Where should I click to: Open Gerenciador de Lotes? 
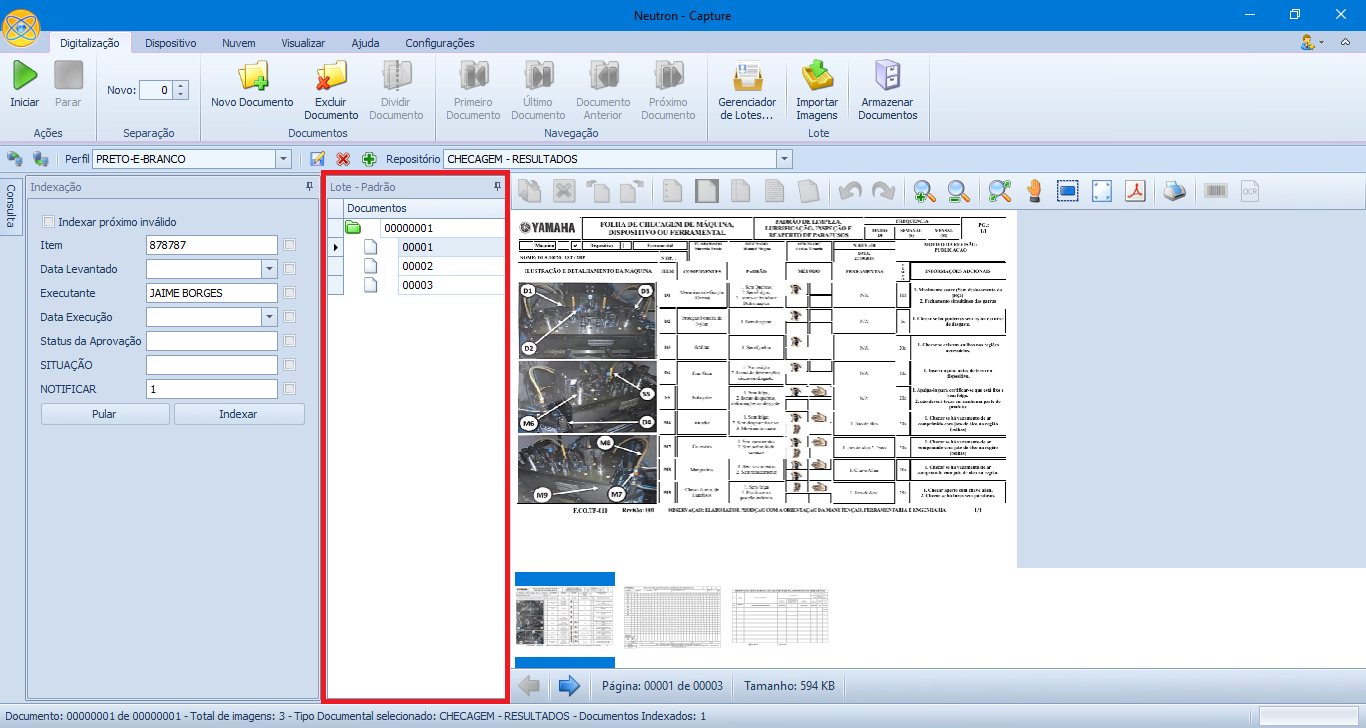747,78
